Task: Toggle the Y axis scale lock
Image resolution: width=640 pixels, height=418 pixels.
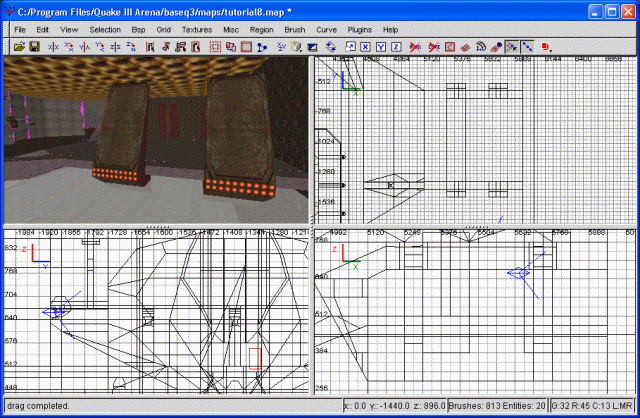Action: click(380, 47)
